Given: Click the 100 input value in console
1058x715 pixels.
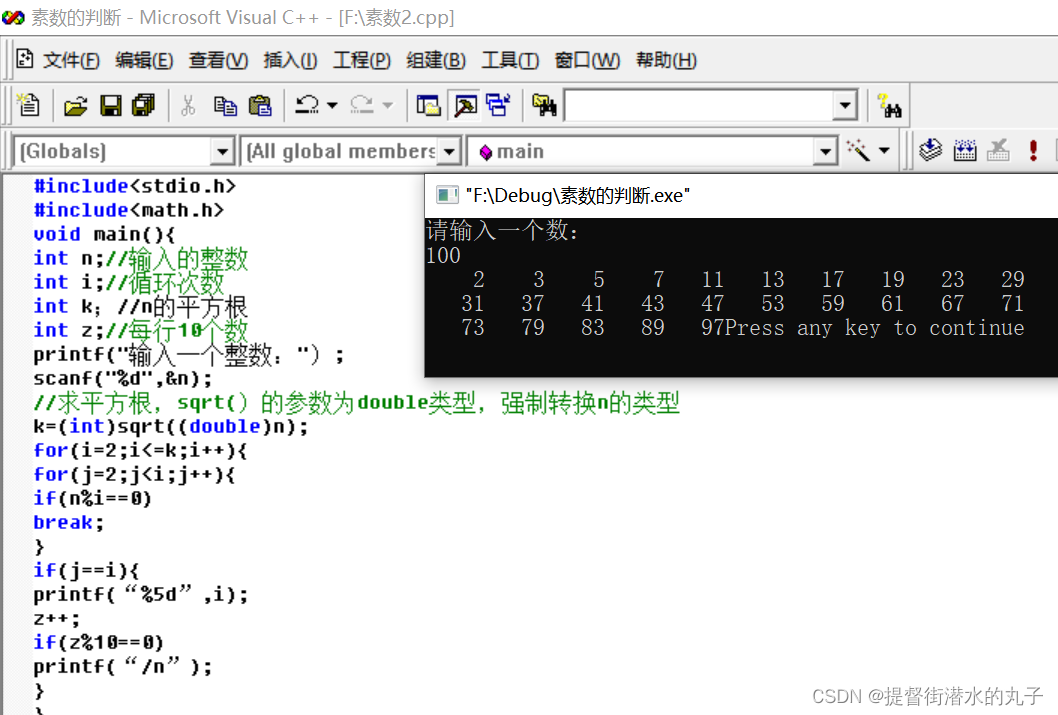Looking at the screenshot, I should [443, 256].
